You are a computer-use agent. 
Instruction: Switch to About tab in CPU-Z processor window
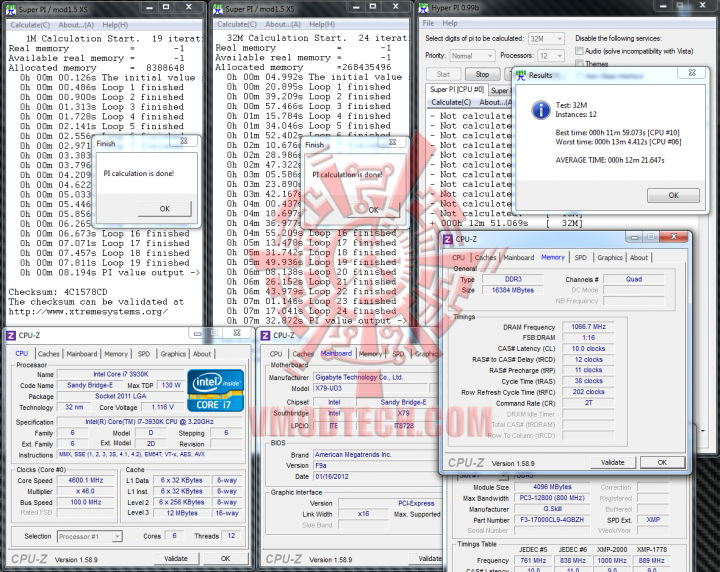click(x=202, y=354)
